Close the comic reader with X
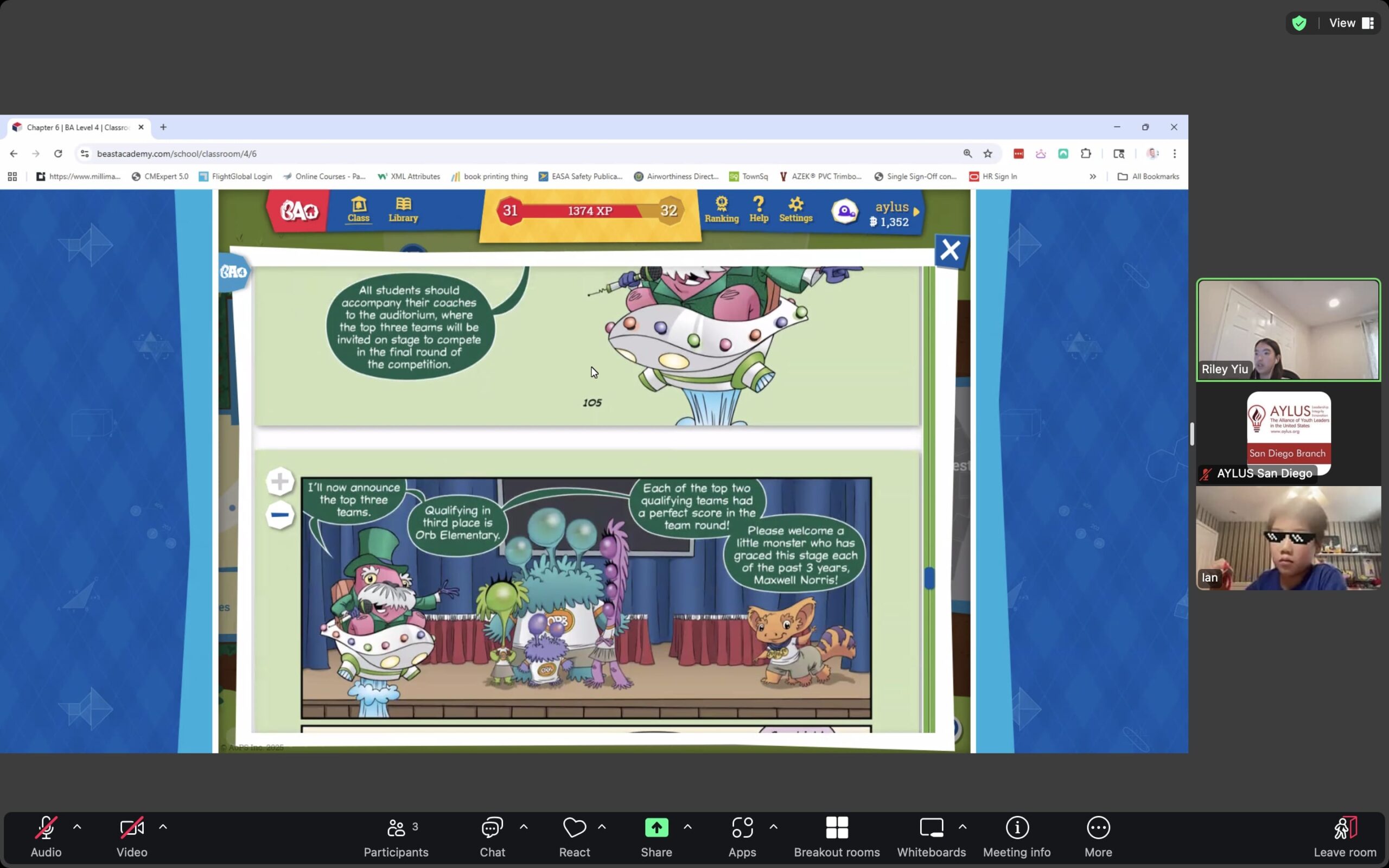 coord(950,250)
